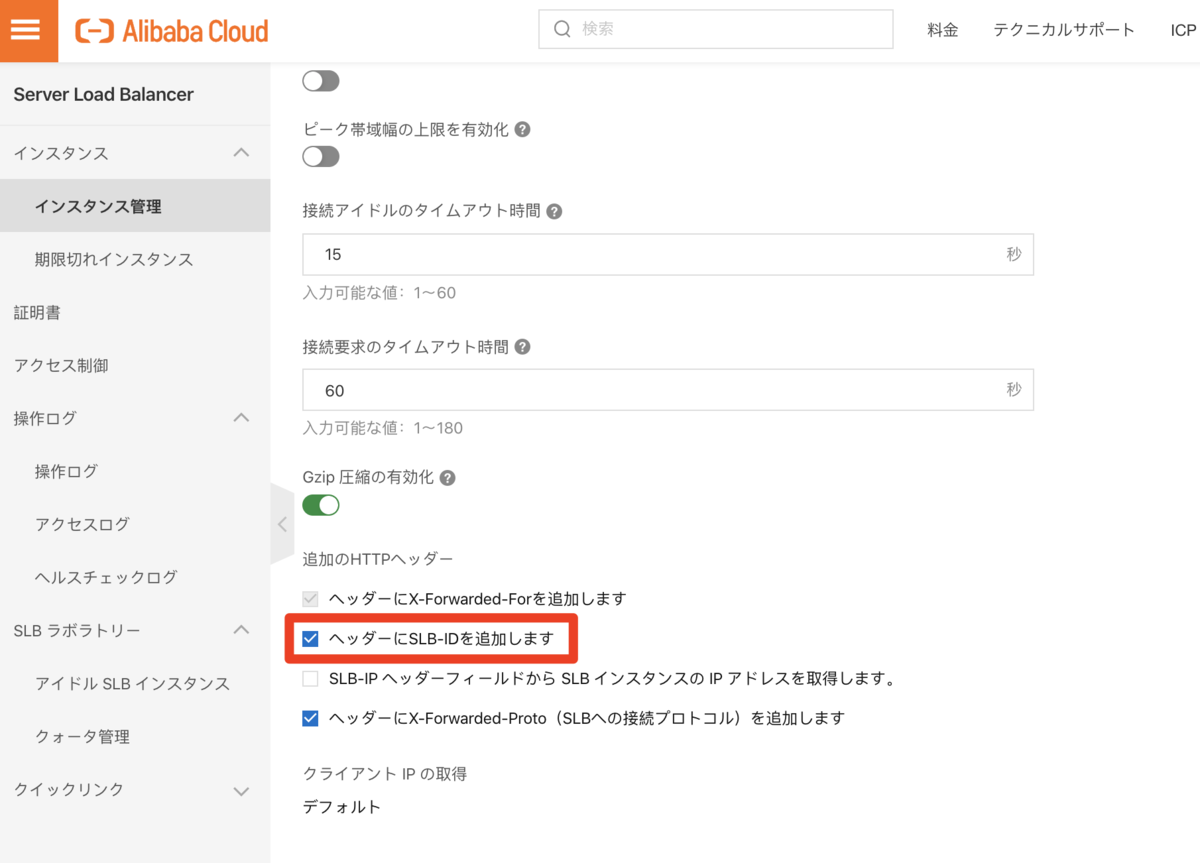Uncheck the ヘッダーにSLB-IDを追加します checkbox
Viewport: 1200px width, 863px height.
pyautogui.click(x=310, y=639)
